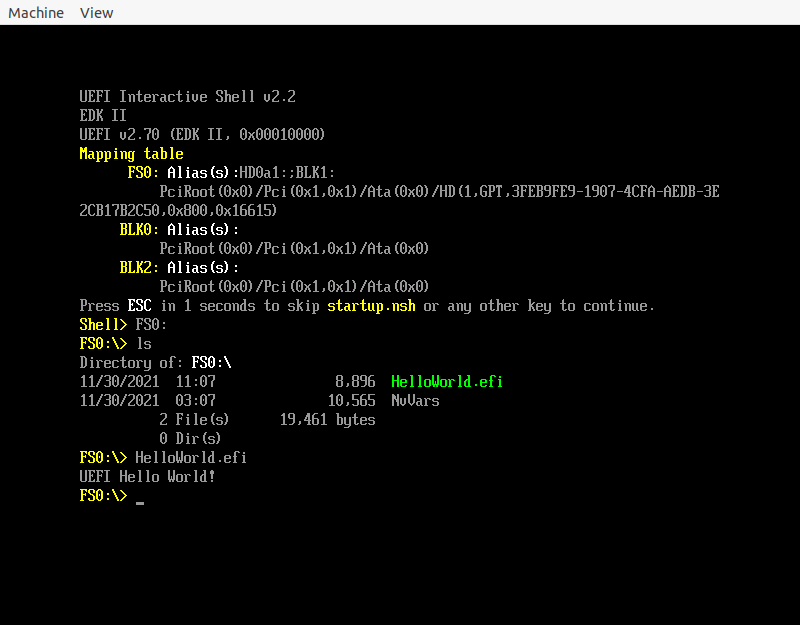This screenshot has height=625, width=800.
Task: Click the '0 Dir(s)' summary
Action: click(x=190, y=438)
